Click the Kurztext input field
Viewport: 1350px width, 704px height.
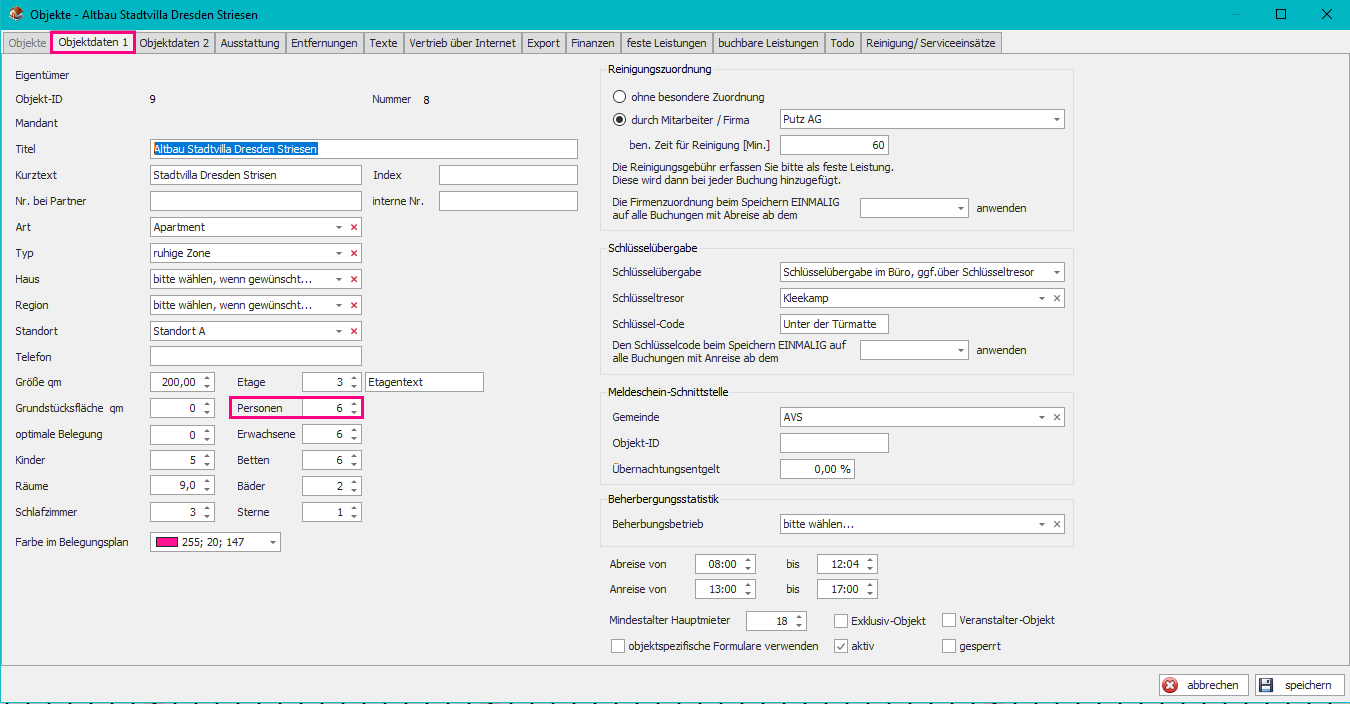coord(255,175)
